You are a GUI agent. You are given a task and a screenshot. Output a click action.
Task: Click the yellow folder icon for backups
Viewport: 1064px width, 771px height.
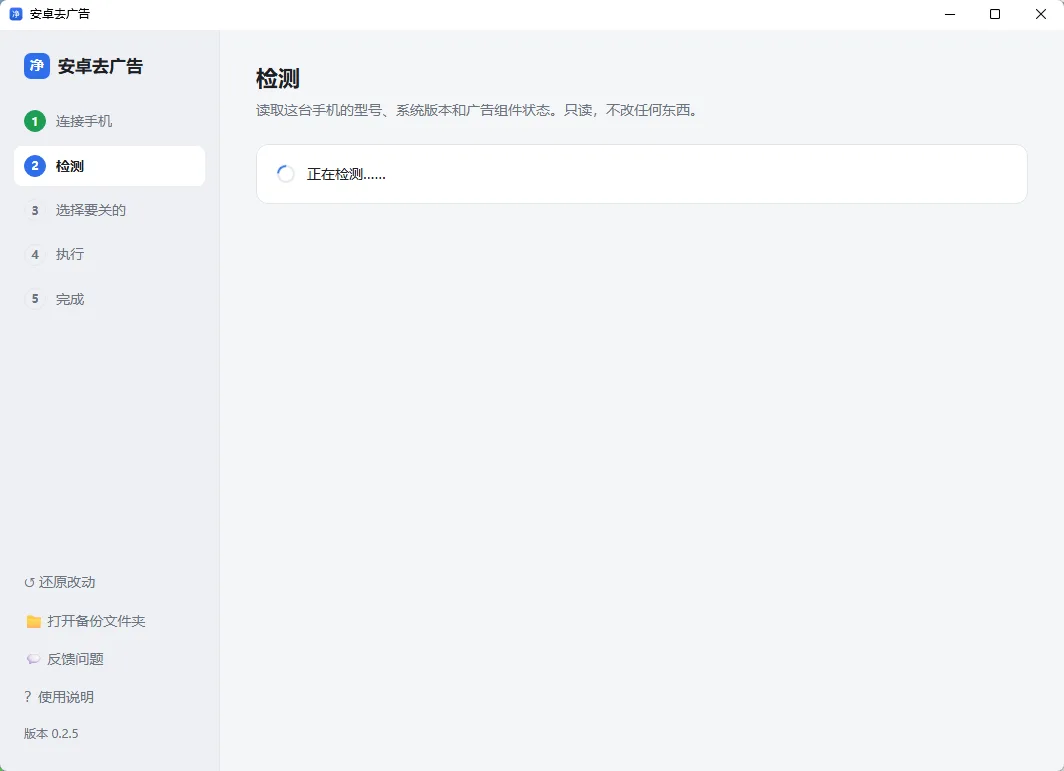point(33,621)
